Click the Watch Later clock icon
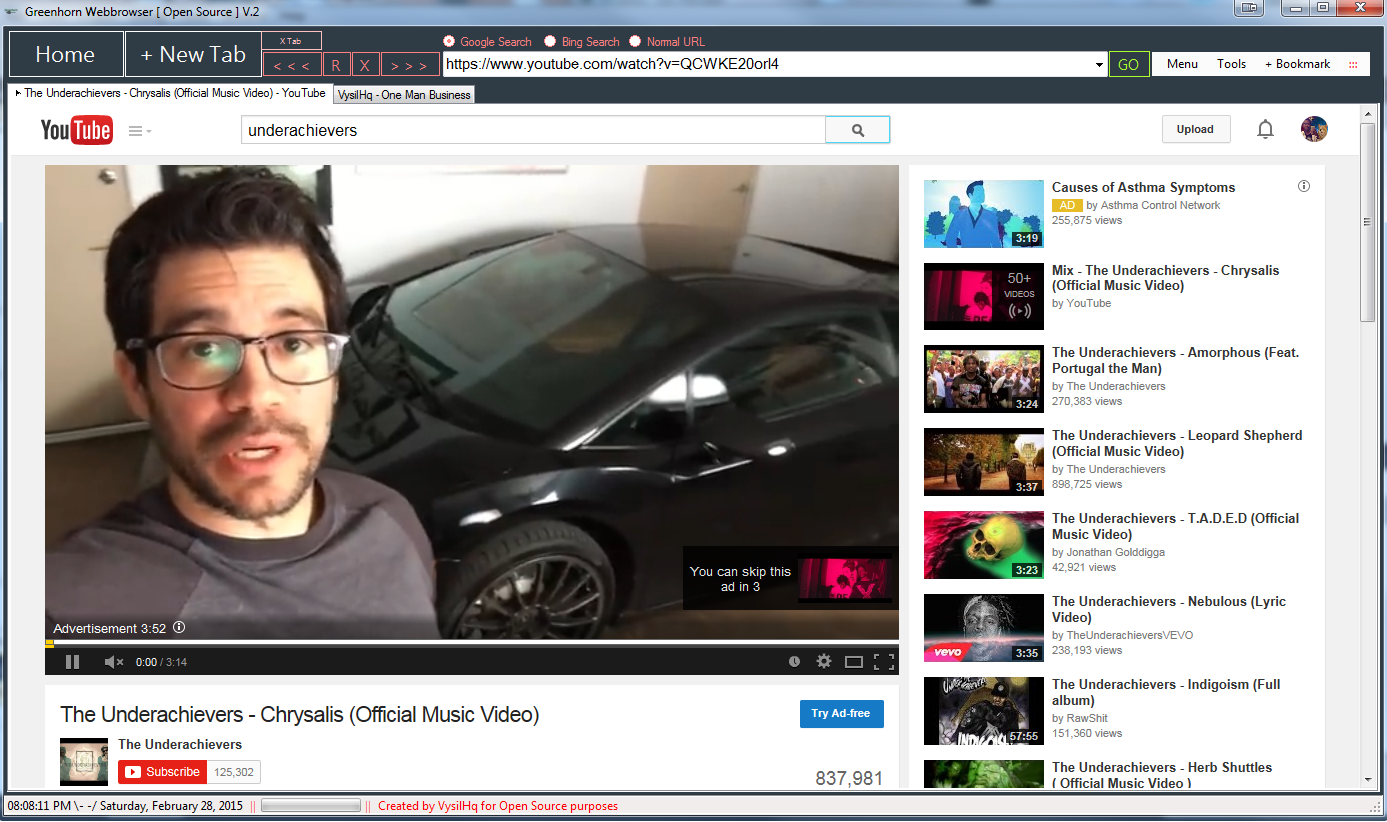The width and height of the screenshot is (1387, 822). 794,661
